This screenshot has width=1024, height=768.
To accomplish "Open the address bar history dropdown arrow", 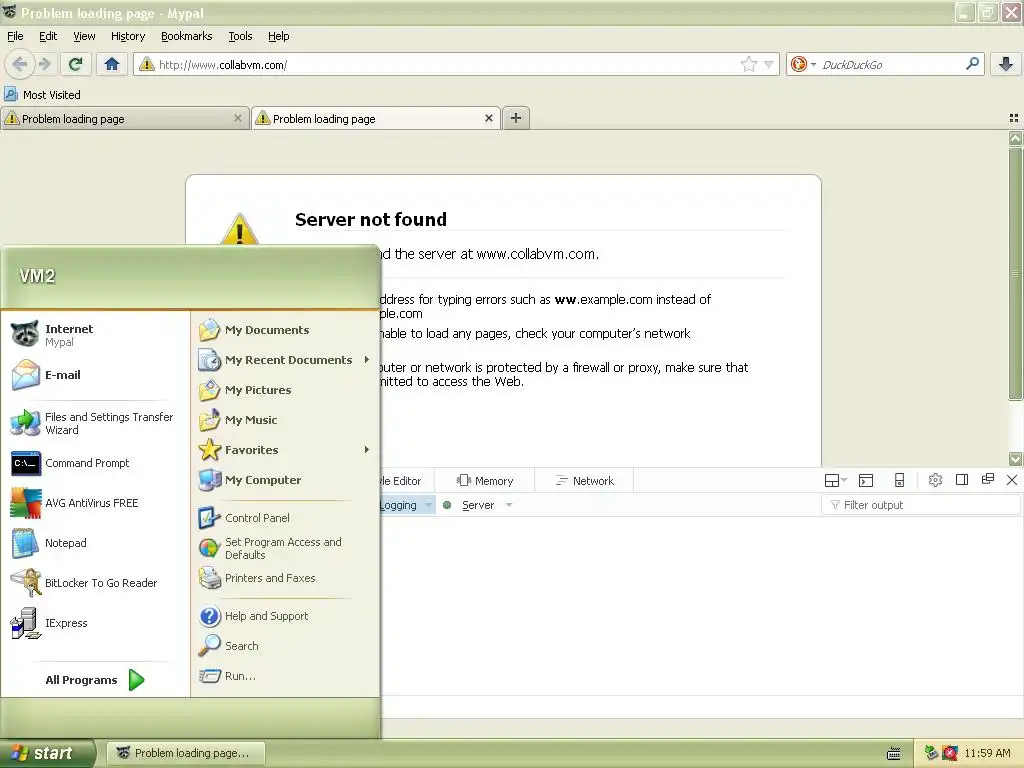I will tap(769, 64).
